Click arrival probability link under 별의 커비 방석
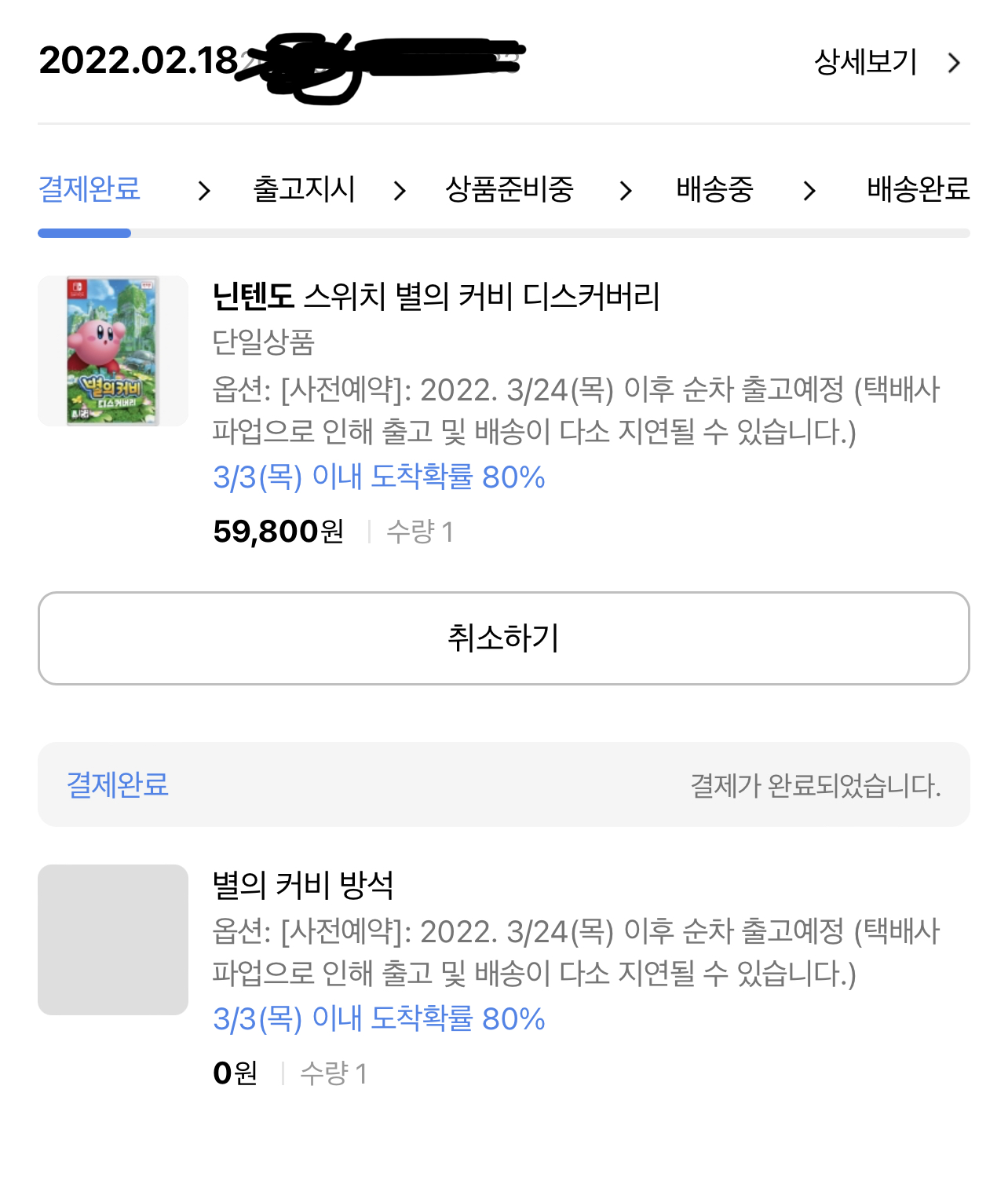The image size is (1008, 1188). click(x=378, y=1018)
